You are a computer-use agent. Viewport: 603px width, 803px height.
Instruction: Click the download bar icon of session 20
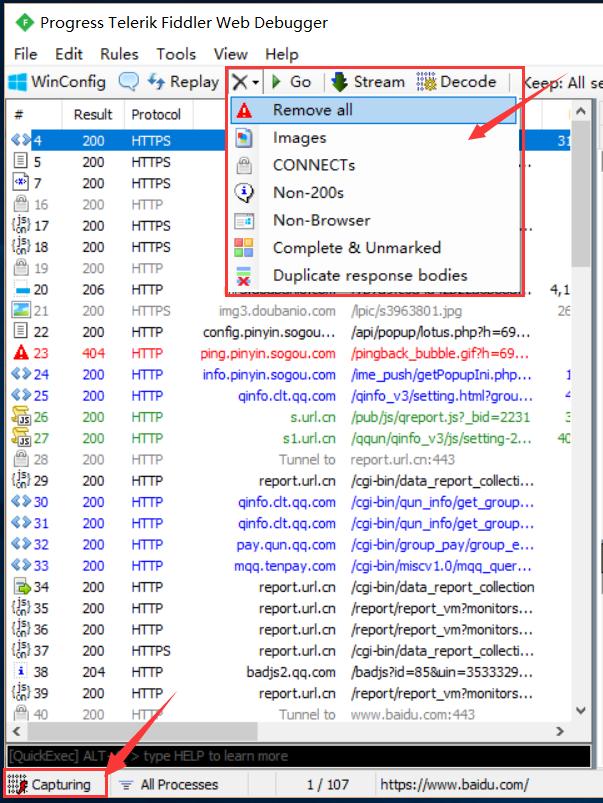click(x=22, y=290)
